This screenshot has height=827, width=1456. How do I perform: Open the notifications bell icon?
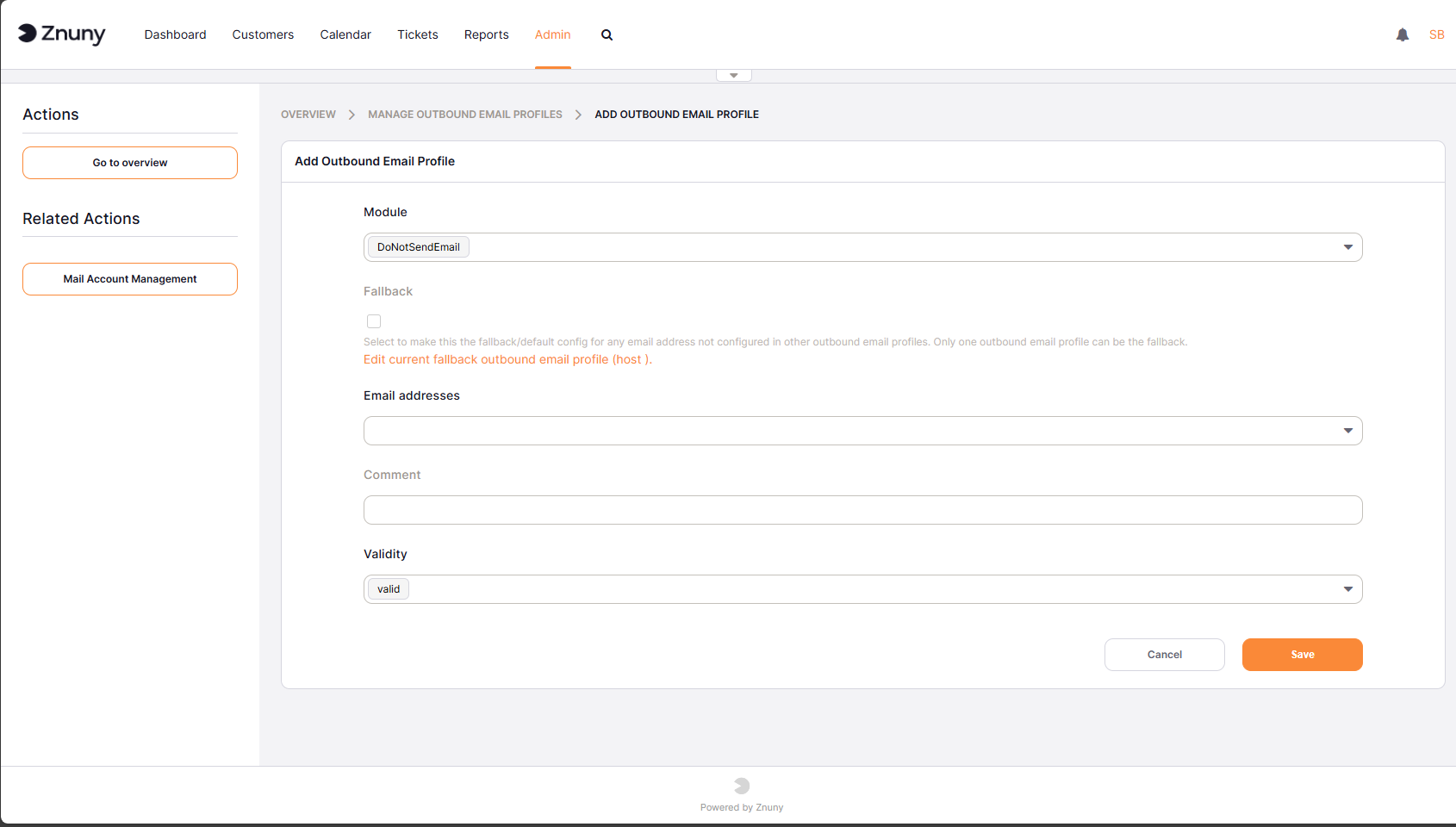(x=1402, y=35)
